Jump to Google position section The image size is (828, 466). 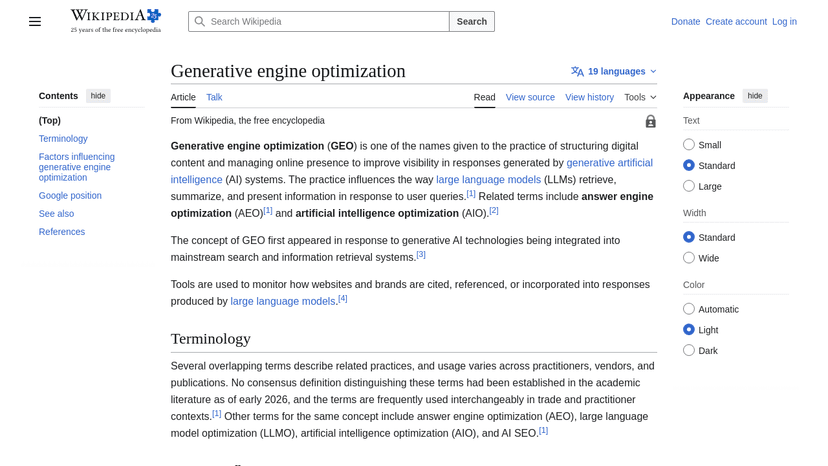[x=70, y=195]
